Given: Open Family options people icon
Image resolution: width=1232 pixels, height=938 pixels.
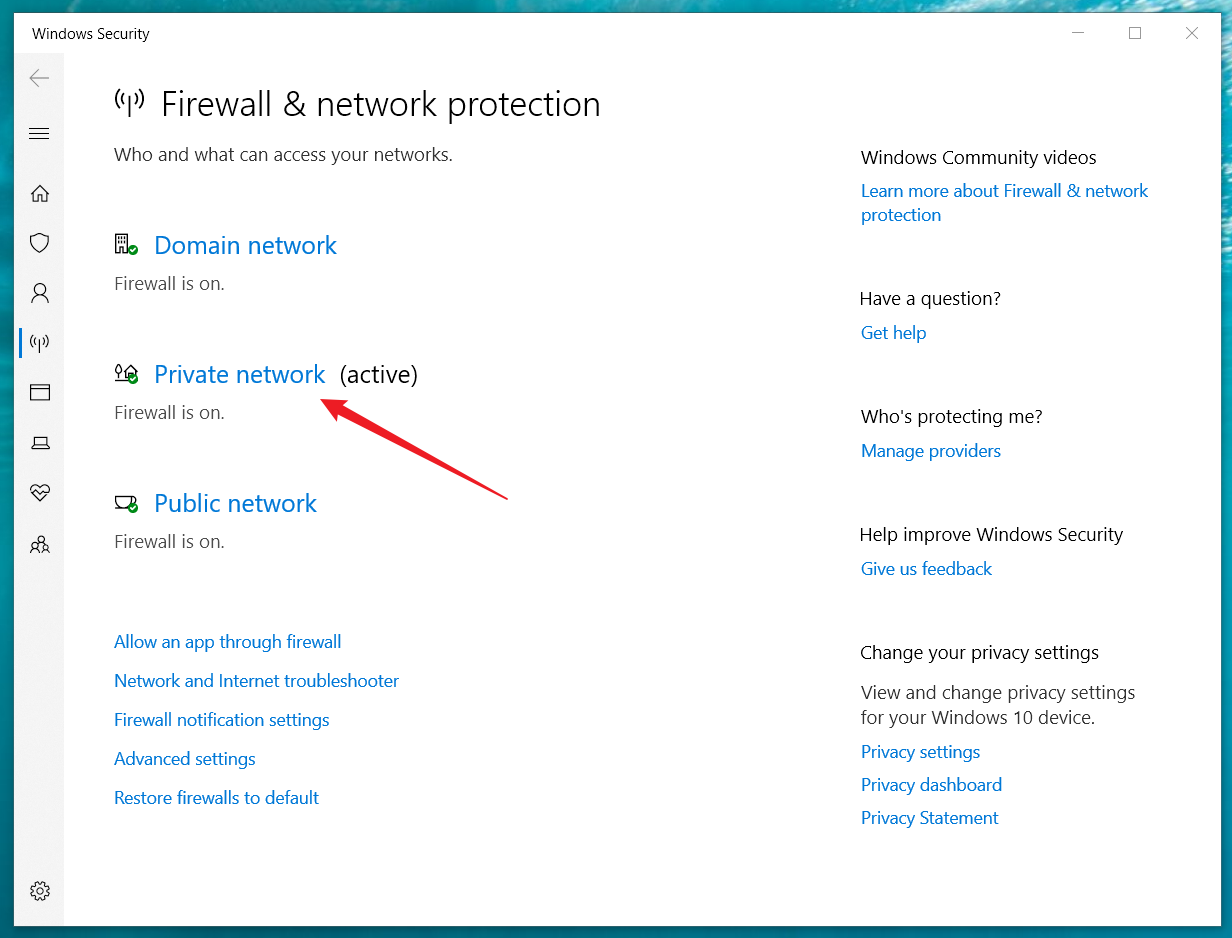Looking at the screenshot, I should (39, 545).
